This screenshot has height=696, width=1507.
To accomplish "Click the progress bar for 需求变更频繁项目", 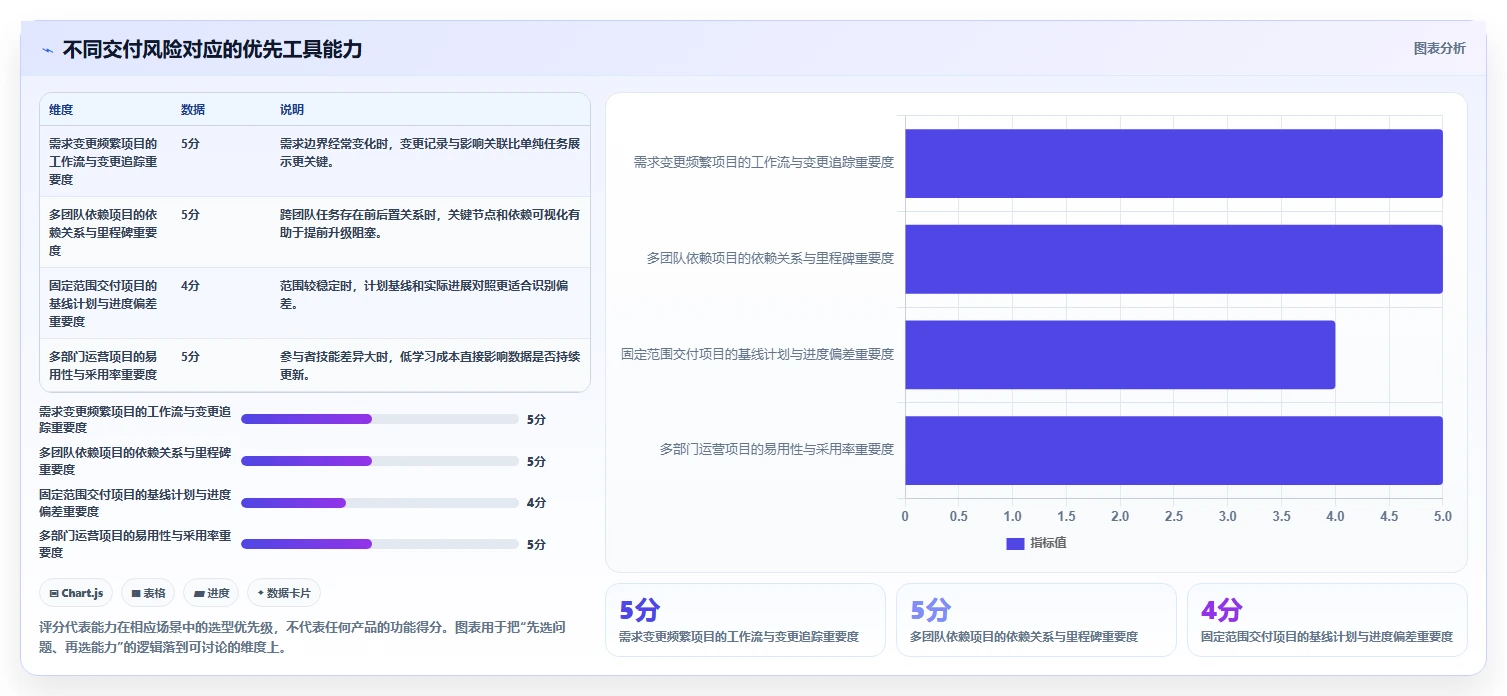I will 380,419.
